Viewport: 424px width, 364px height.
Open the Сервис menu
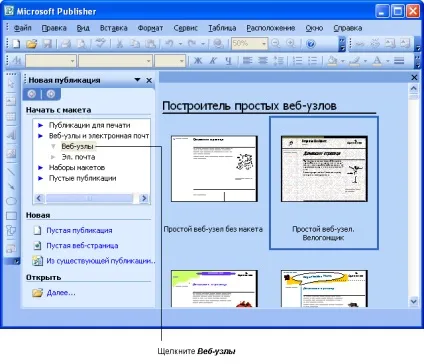coord(186,28)
